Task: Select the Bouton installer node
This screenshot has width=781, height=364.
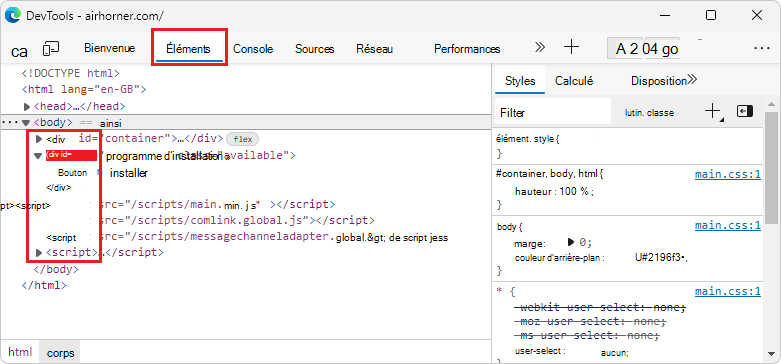Action: pyautogui.click(x=103, y=173)
